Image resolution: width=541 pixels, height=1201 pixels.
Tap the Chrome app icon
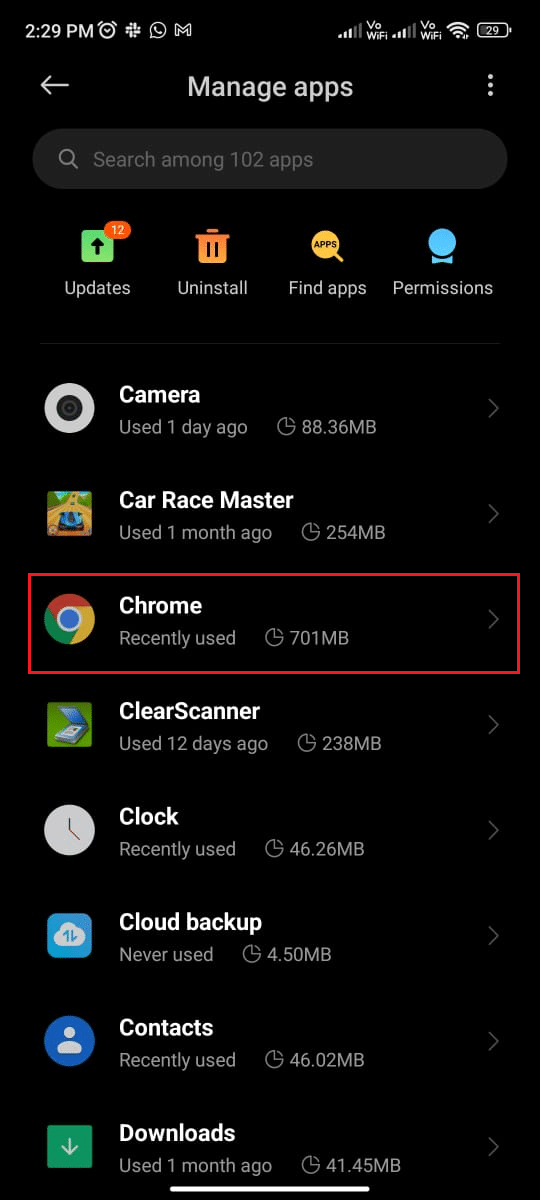point(69,620)
